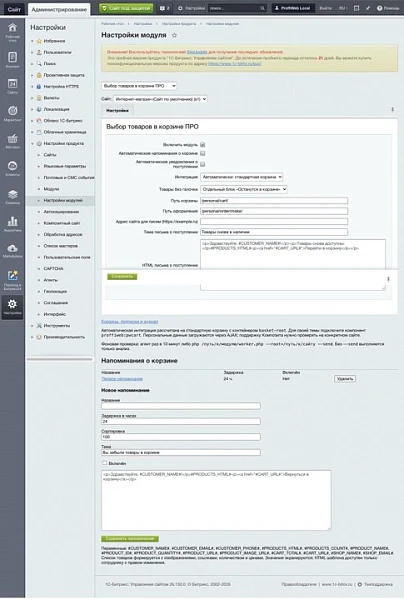This screenshot has height=600, width=404.
Task: Open Помощь help icon
Action: [x=388, y=8]
